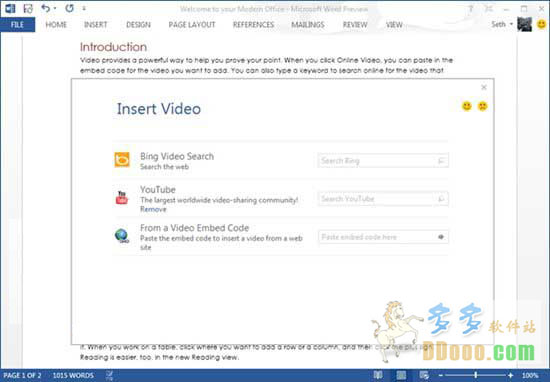Zoom out with the minus button

(x=441, y=375)
